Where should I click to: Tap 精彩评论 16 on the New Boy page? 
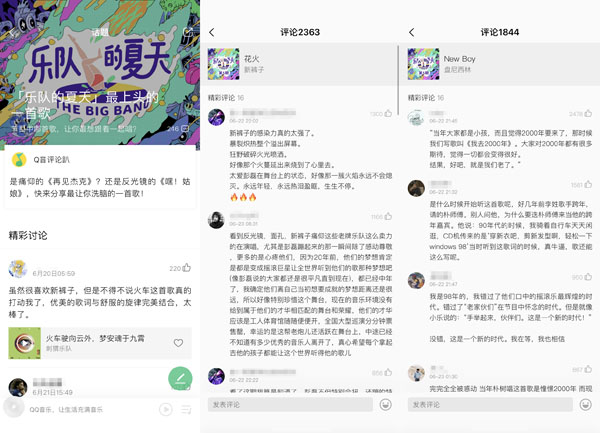click(x=426, y=98)
